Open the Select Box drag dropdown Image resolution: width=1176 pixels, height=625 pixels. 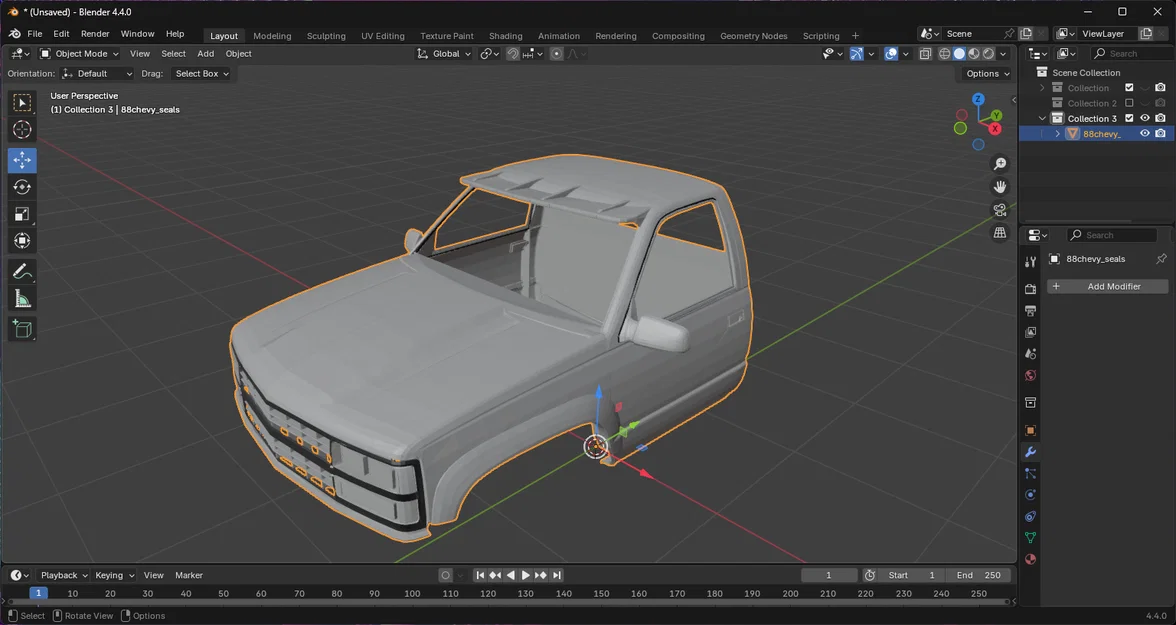pyautogui.click(x=202, y=74)
